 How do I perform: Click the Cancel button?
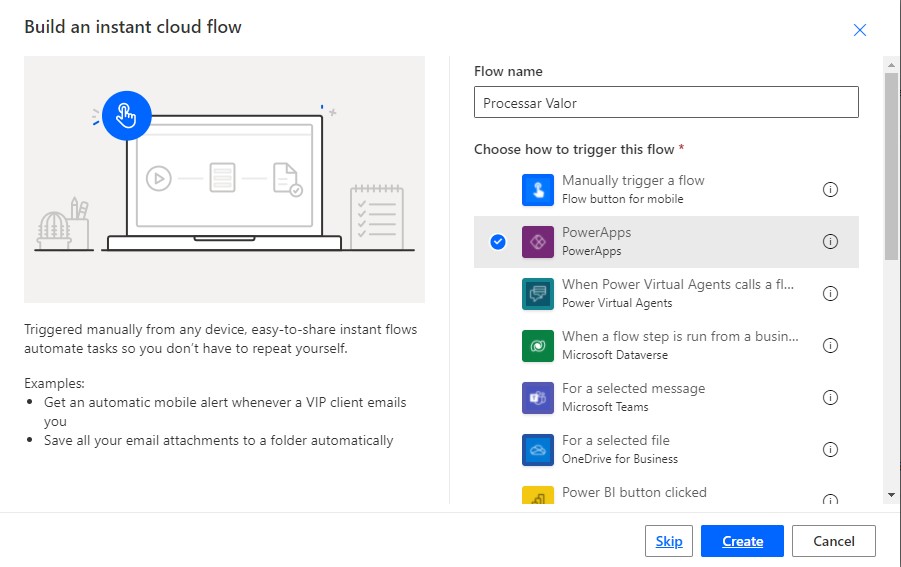tap(834, 541)
